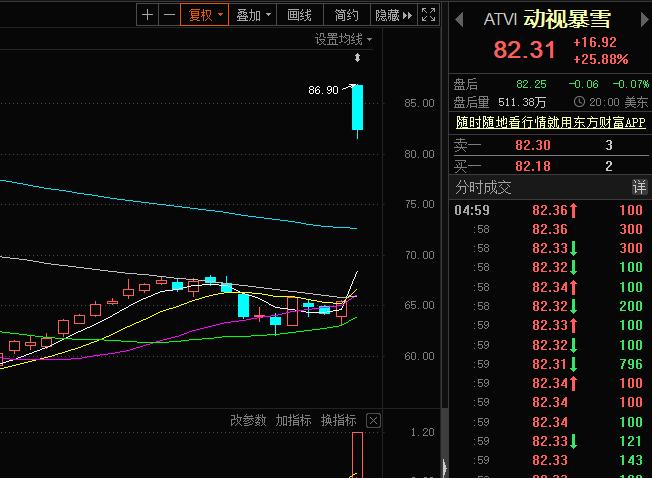Click the last price 82.31
Screen dimensions: 652x478
524,50
